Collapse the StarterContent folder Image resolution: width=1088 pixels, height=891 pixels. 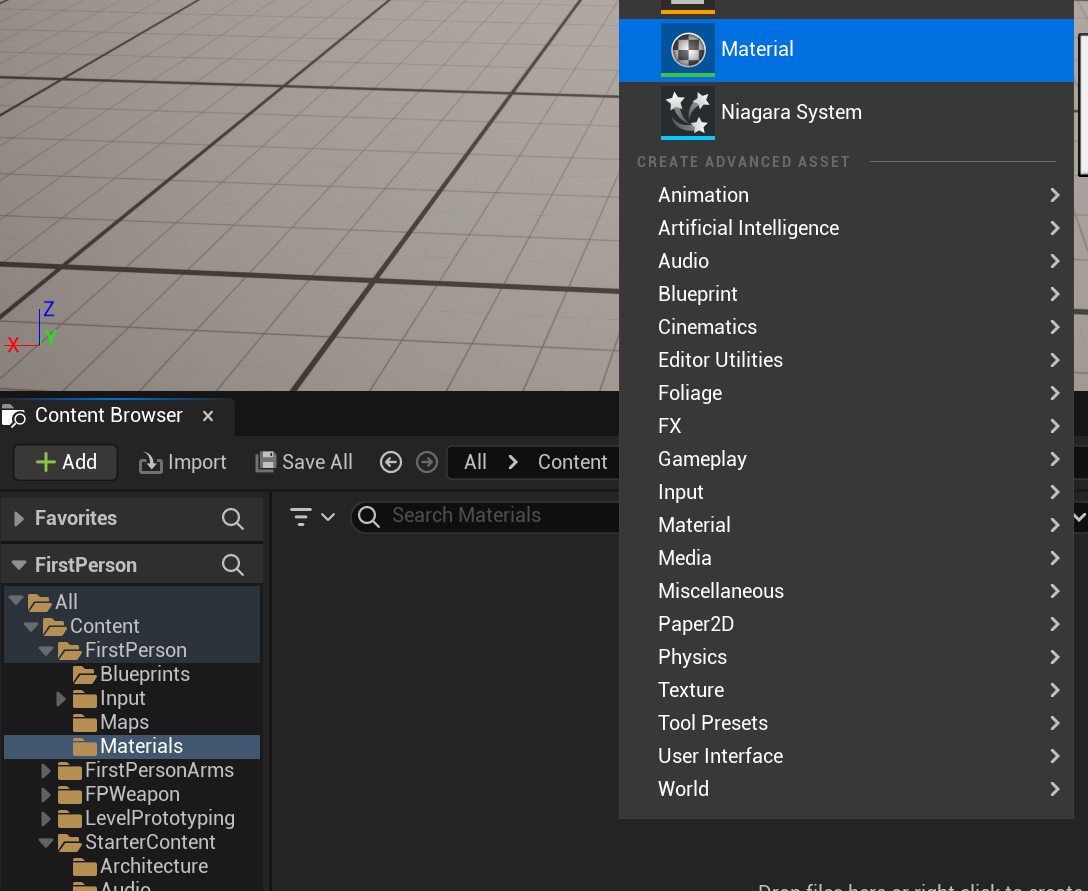click(46, 842)
